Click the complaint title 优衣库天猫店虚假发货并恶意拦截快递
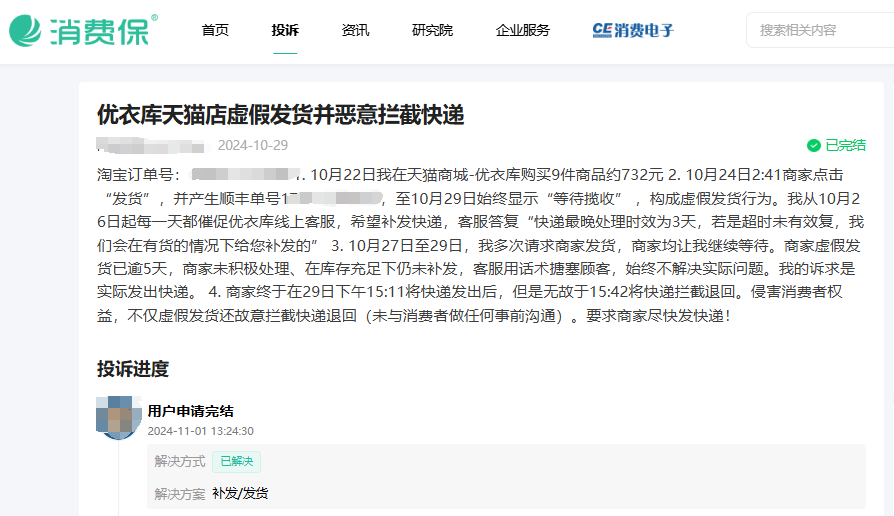Screen dimensions: 894x516 coord(281,115)
